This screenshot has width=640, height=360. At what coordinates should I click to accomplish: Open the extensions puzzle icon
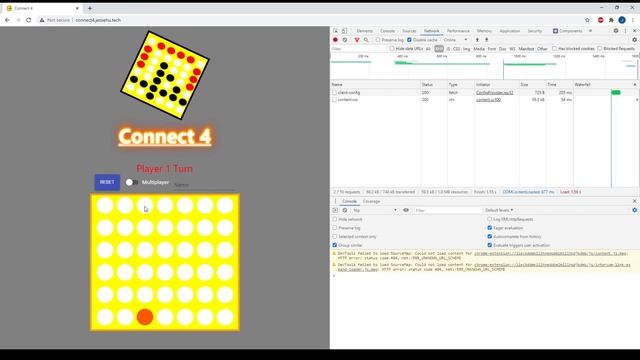(x=611, y=20)
